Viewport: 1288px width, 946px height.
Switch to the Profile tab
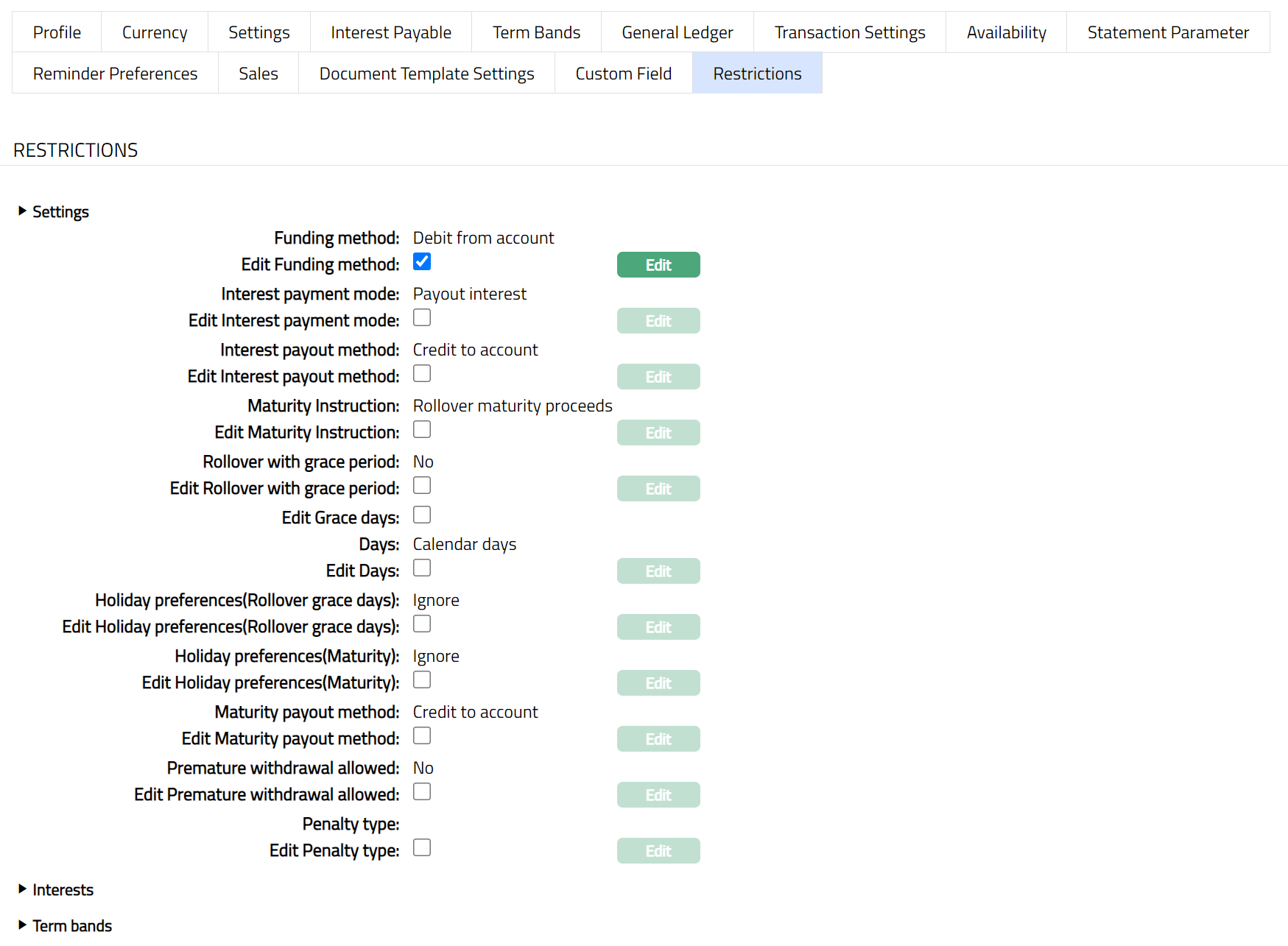[x=57, y=32]
